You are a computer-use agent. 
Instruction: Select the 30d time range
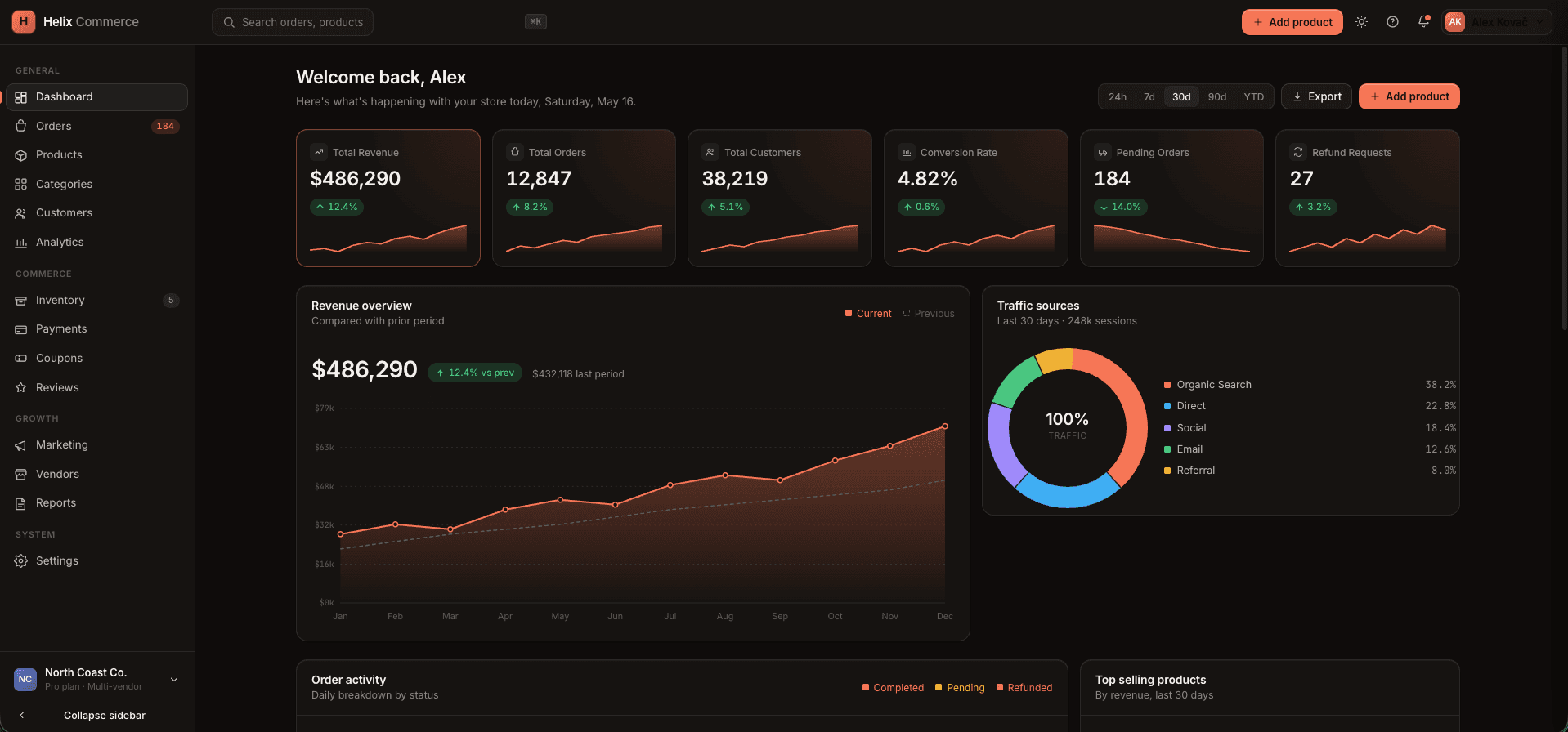coord(1181,96)
